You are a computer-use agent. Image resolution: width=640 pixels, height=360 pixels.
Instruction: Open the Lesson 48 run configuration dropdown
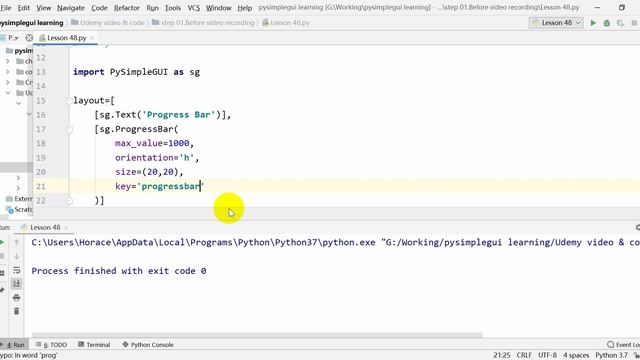click(556, 23)
